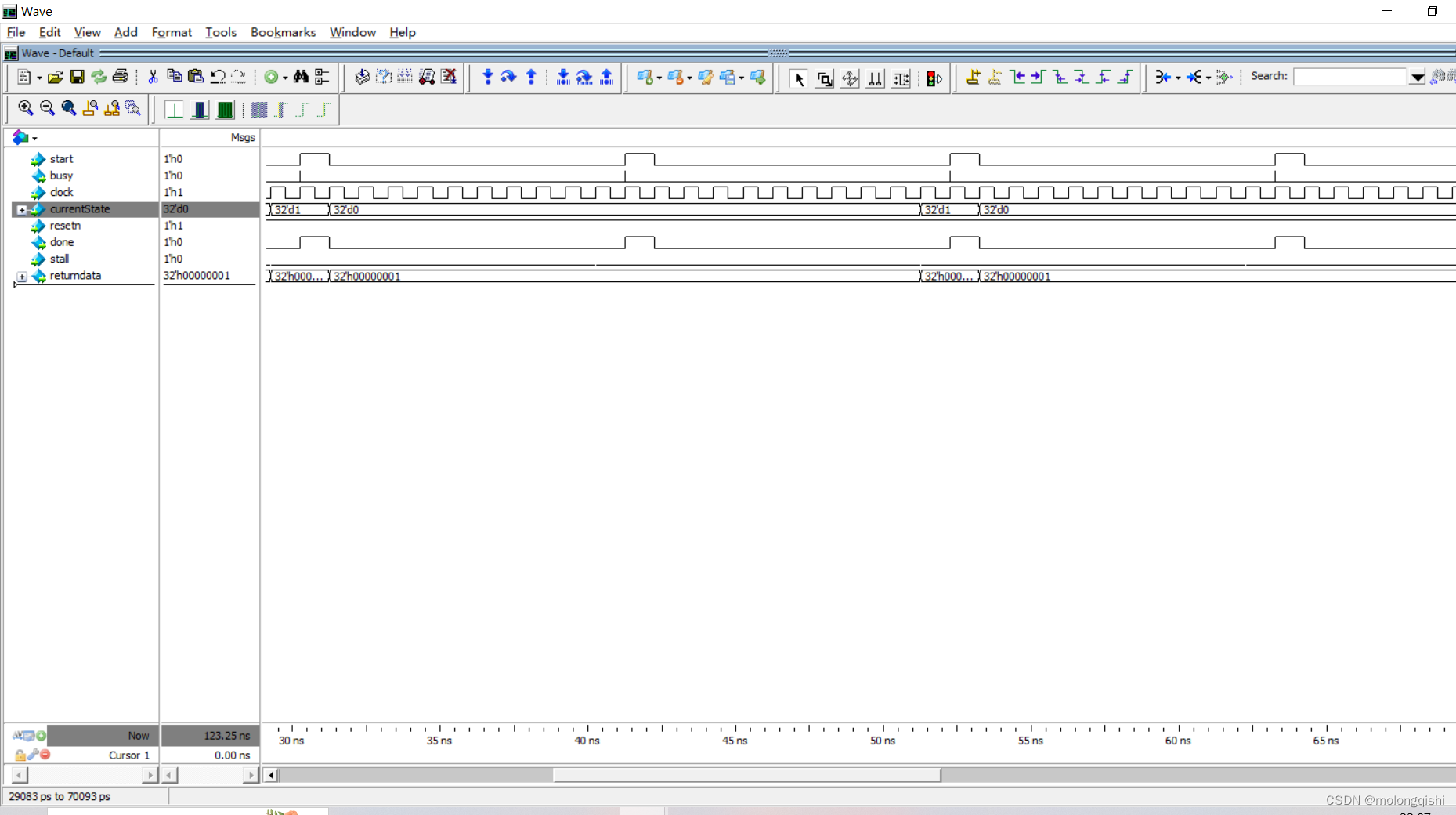The height and width of the screenshot is (815, 1456).
Task: Select the Zoom Out tool
Action: tap(47, 109)
